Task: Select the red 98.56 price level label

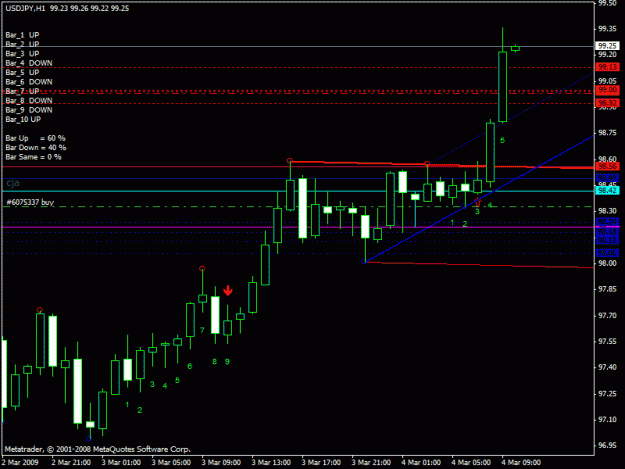Action: click(x=607, y=167)
